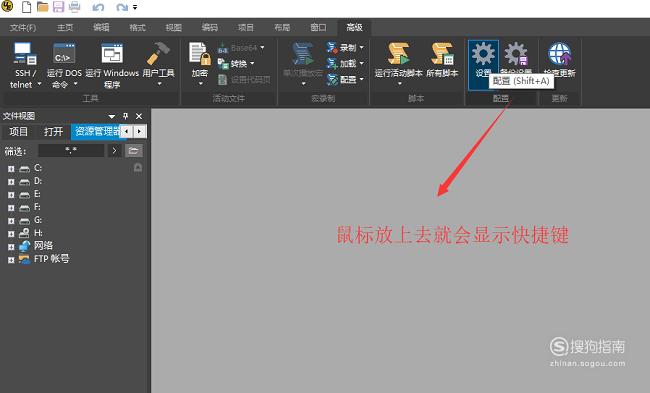Click the 筛选 filter input field

(71, 150)
